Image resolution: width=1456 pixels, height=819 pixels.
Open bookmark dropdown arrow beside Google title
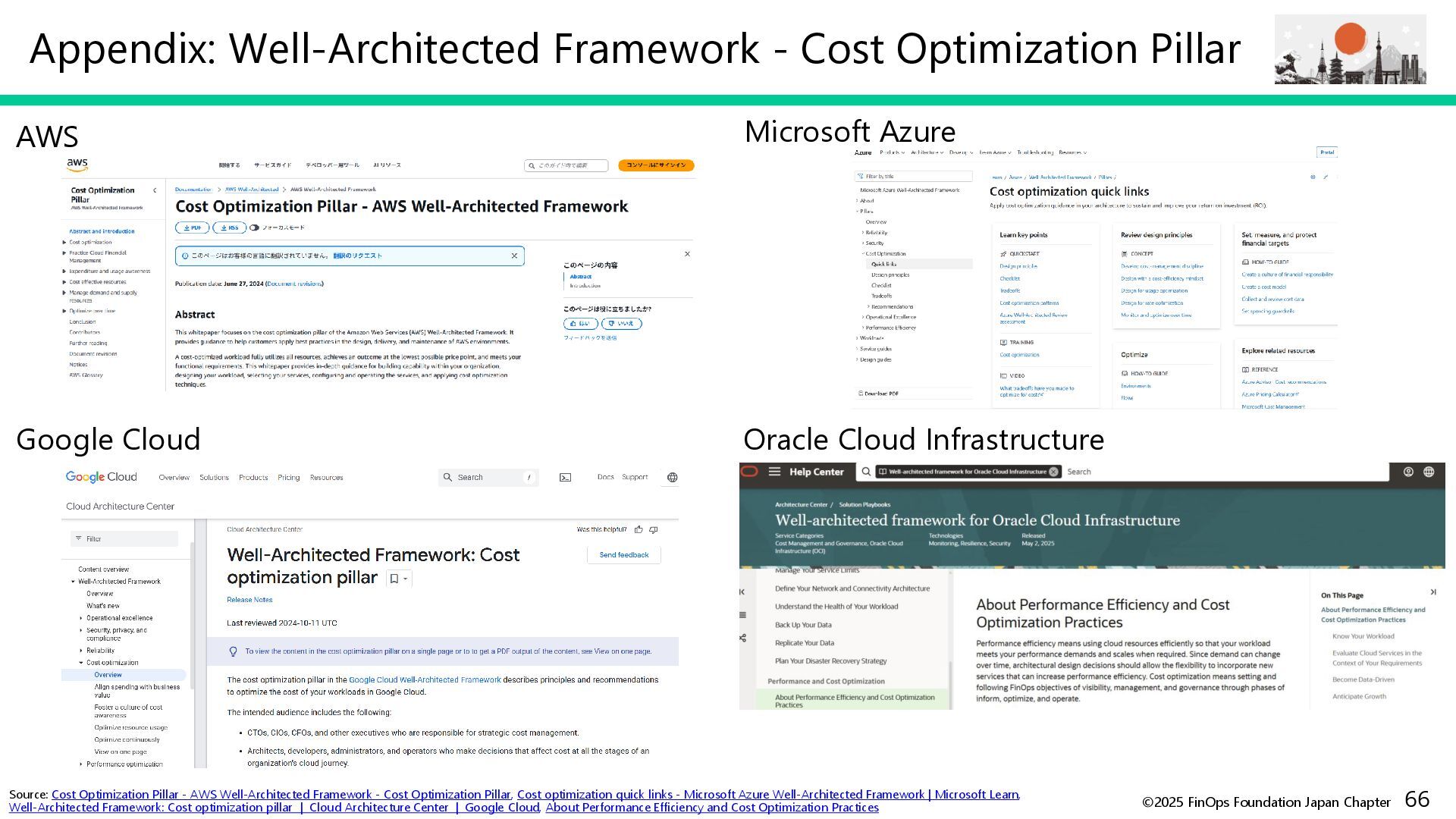click(x=406, y=579)
